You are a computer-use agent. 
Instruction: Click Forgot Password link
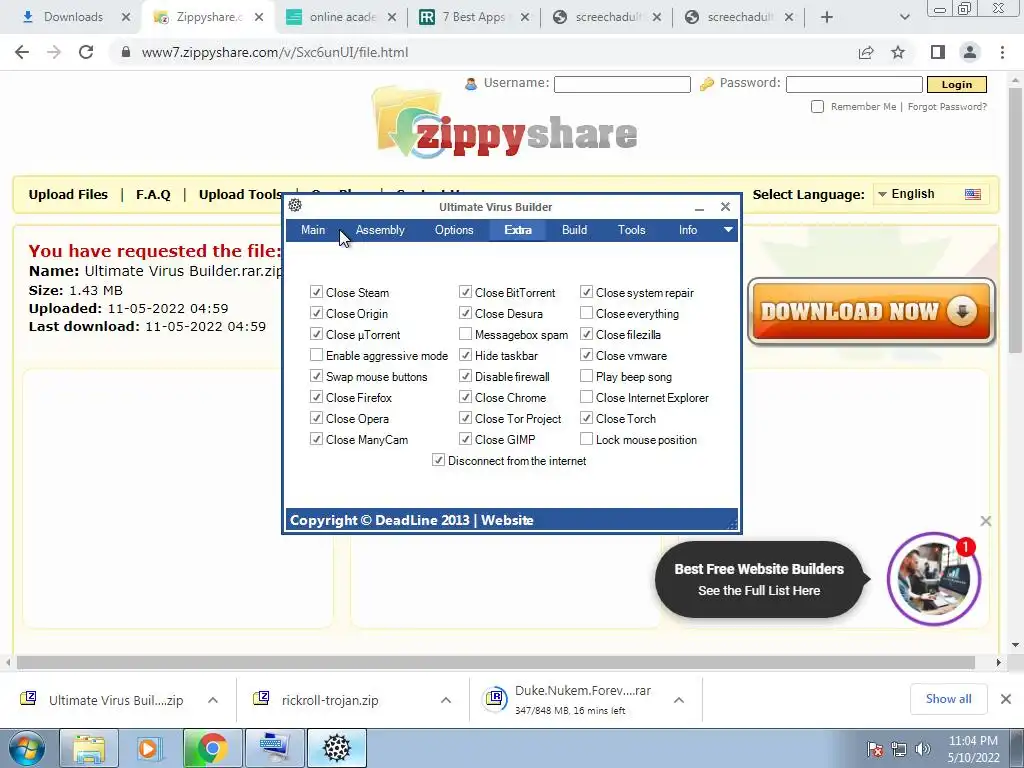[x=947, y=106]
